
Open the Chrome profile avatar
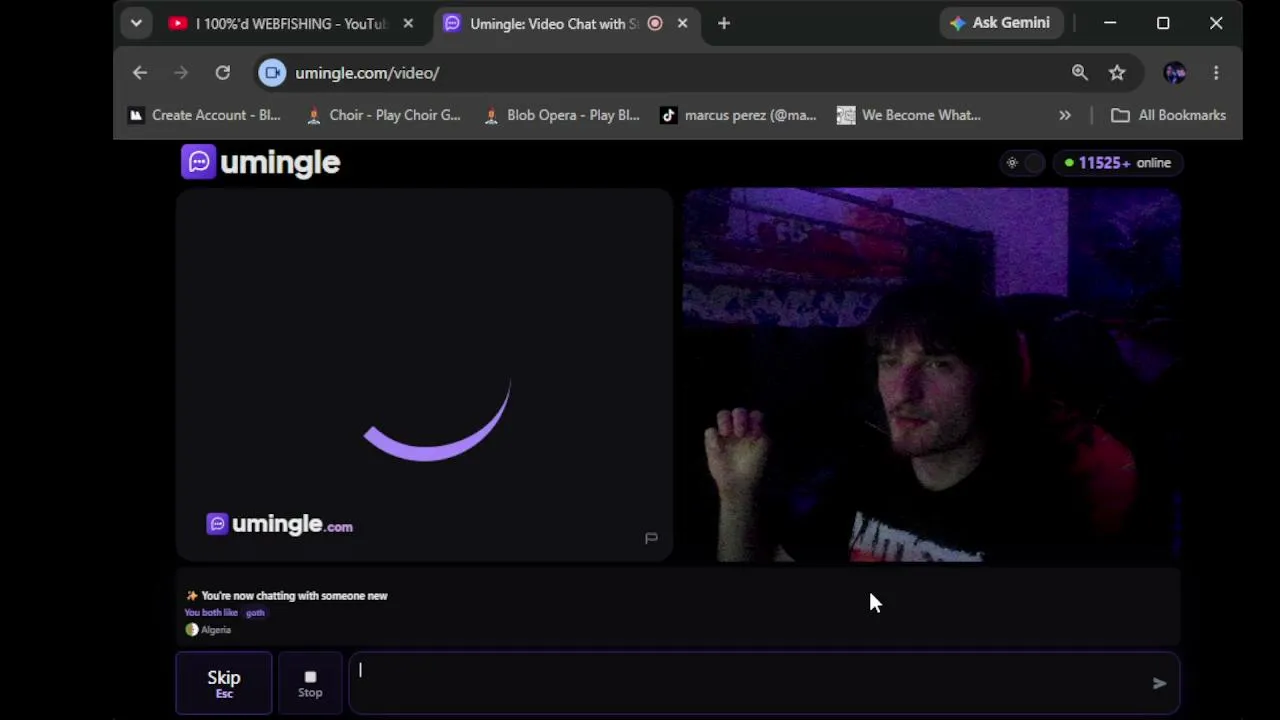pyautogui.click(x=1175, y=72)
